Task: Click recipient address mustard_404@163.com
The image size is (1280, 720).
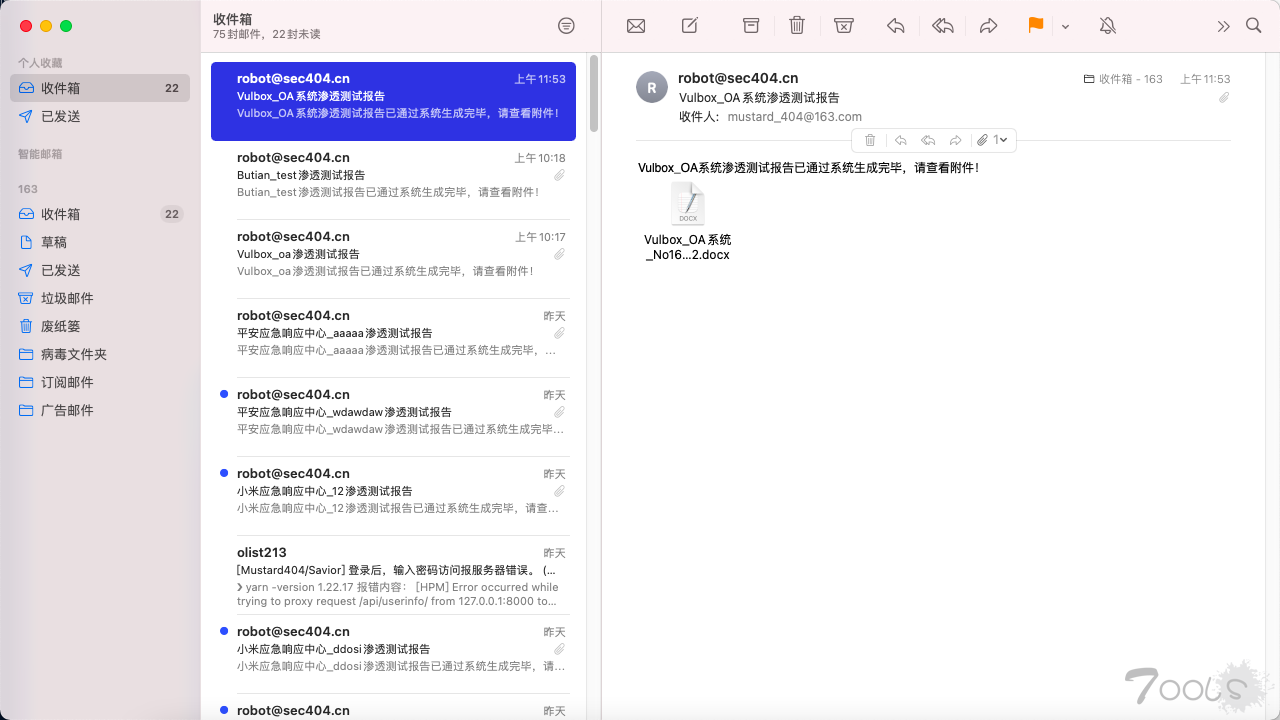Action: click(x=794, y=117)
